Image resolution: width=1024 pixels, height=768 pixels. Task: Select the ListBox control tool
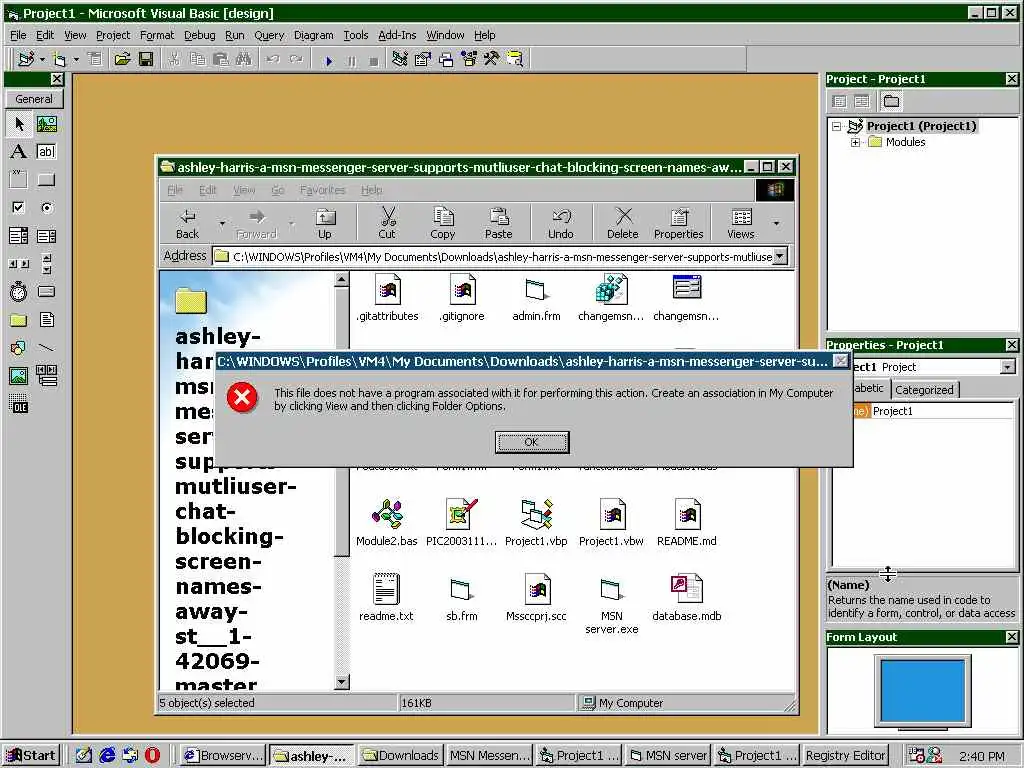click(x=46, y=236)
